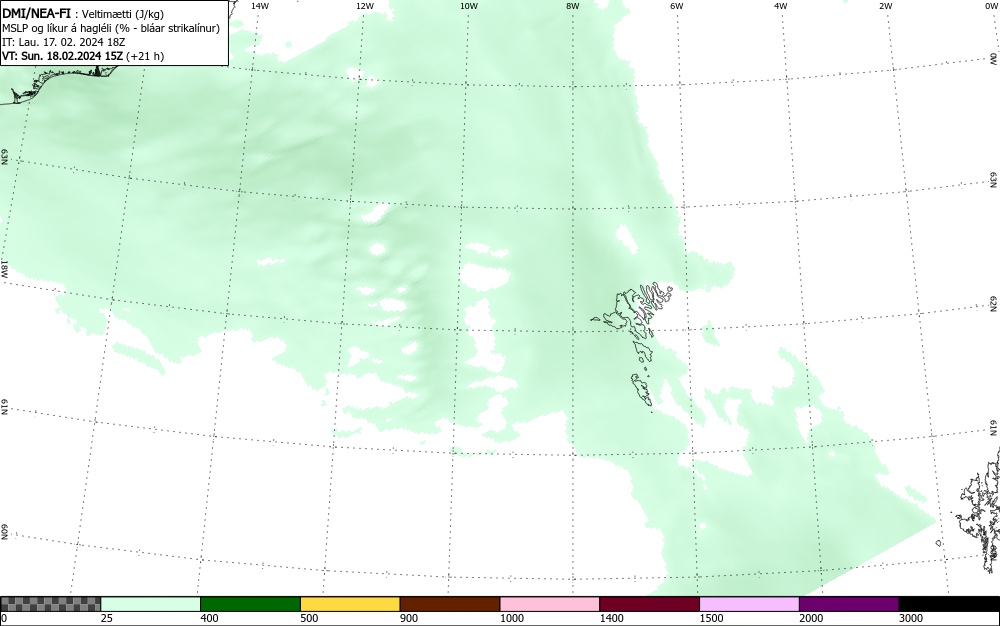
Task: Click the dark purple 2000–3000 legend swatch
Action: pyautogui.click(x=849, y=604)
